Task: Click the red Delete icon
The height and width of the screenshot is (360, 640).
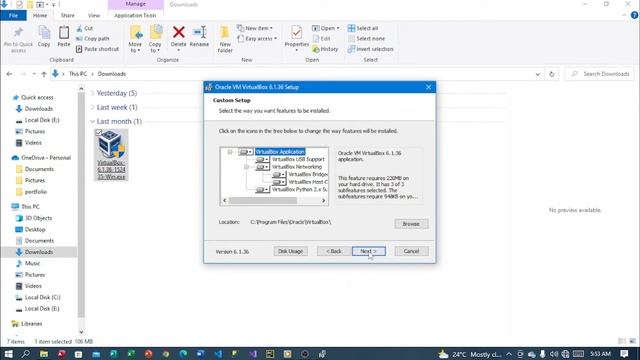Action: pyautogui.click(x=178, y=32)
